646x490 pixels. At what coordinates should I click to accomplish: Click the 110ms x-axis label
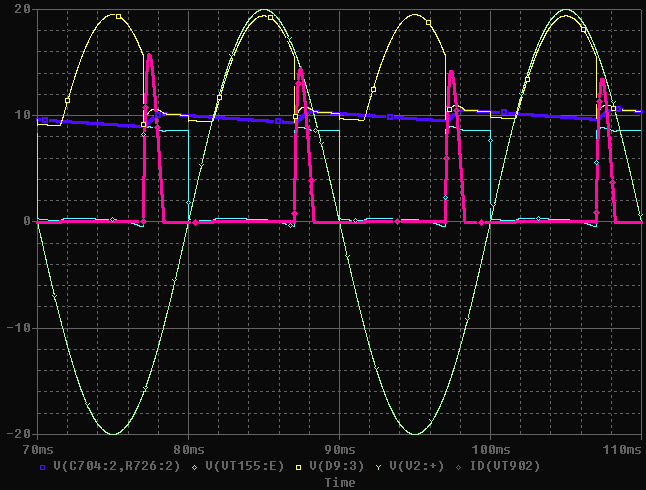point(622,450)
